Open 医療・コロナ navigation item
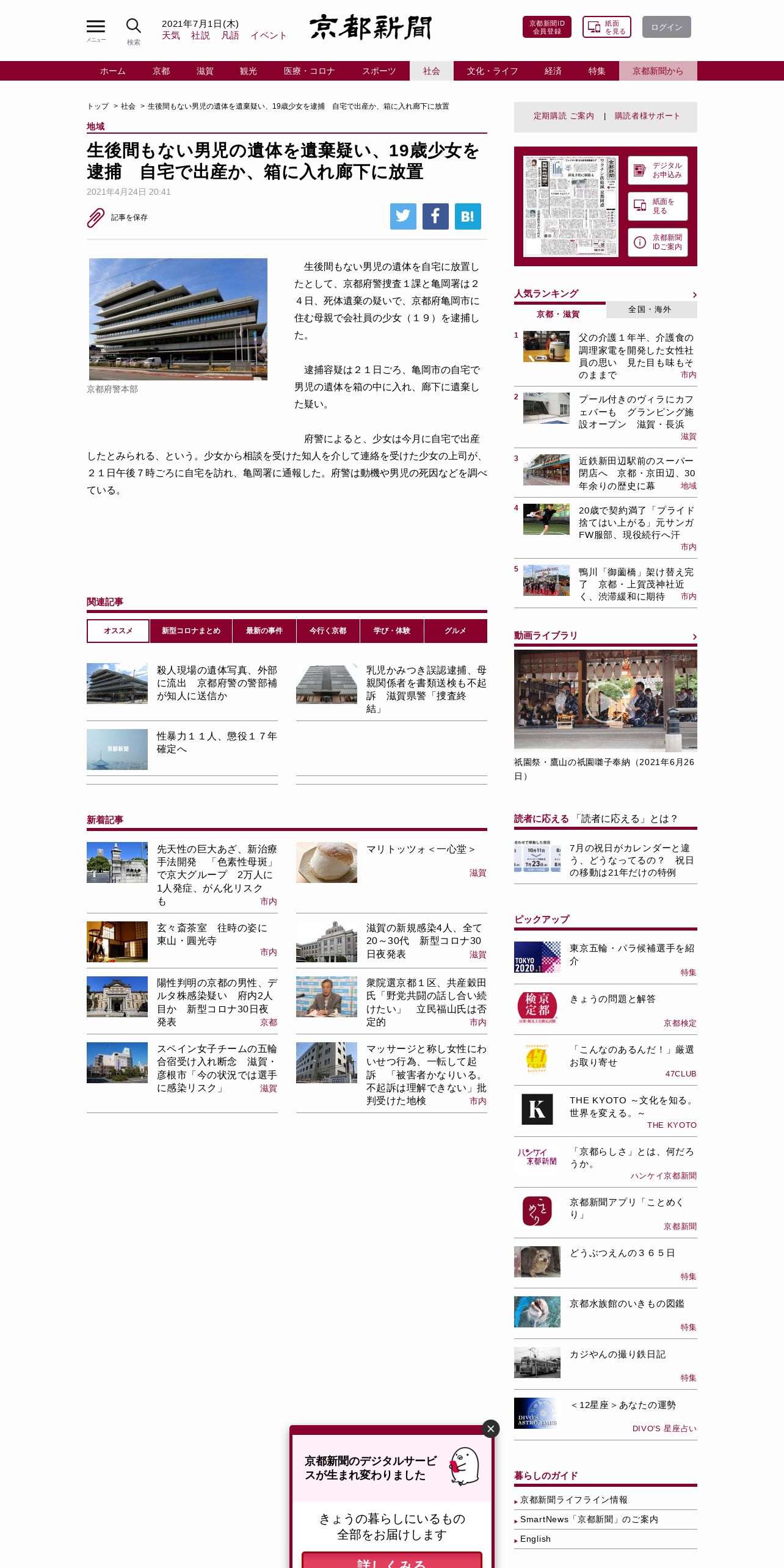 310,71
